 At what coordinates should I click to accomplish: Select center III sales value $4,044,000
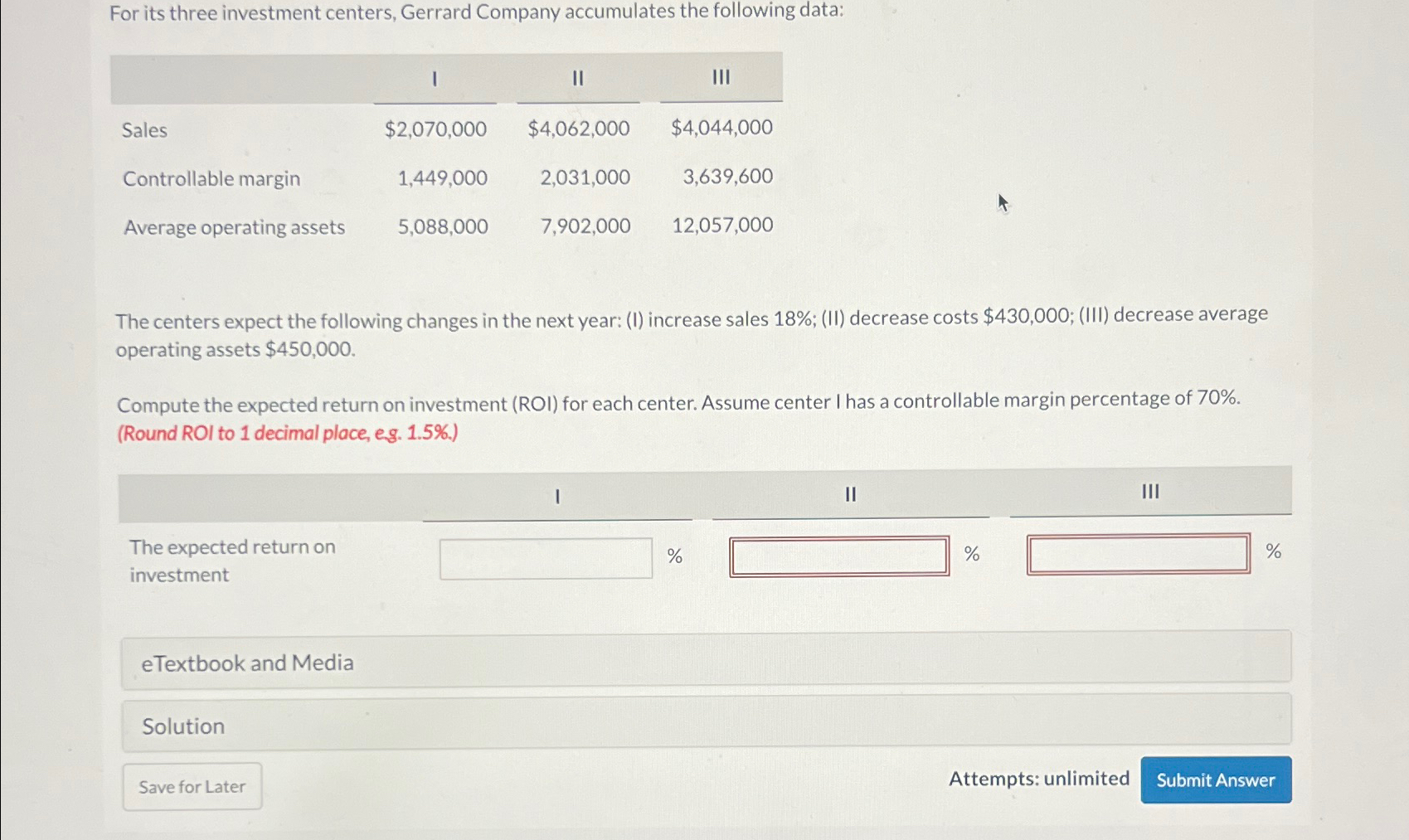pos(722,127)
